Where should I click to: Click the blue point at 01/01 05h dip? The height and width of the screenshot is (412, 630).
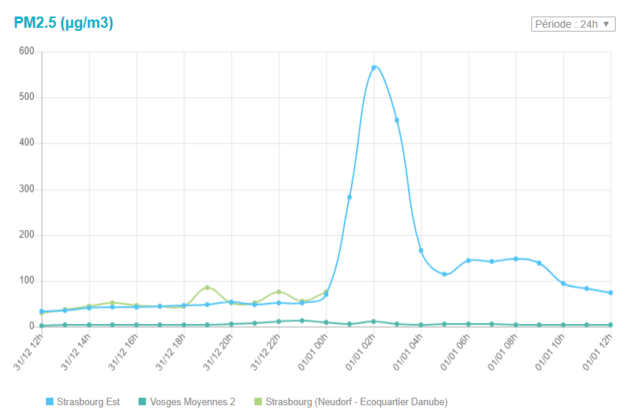pyautogui.click(x=444, y=274)
